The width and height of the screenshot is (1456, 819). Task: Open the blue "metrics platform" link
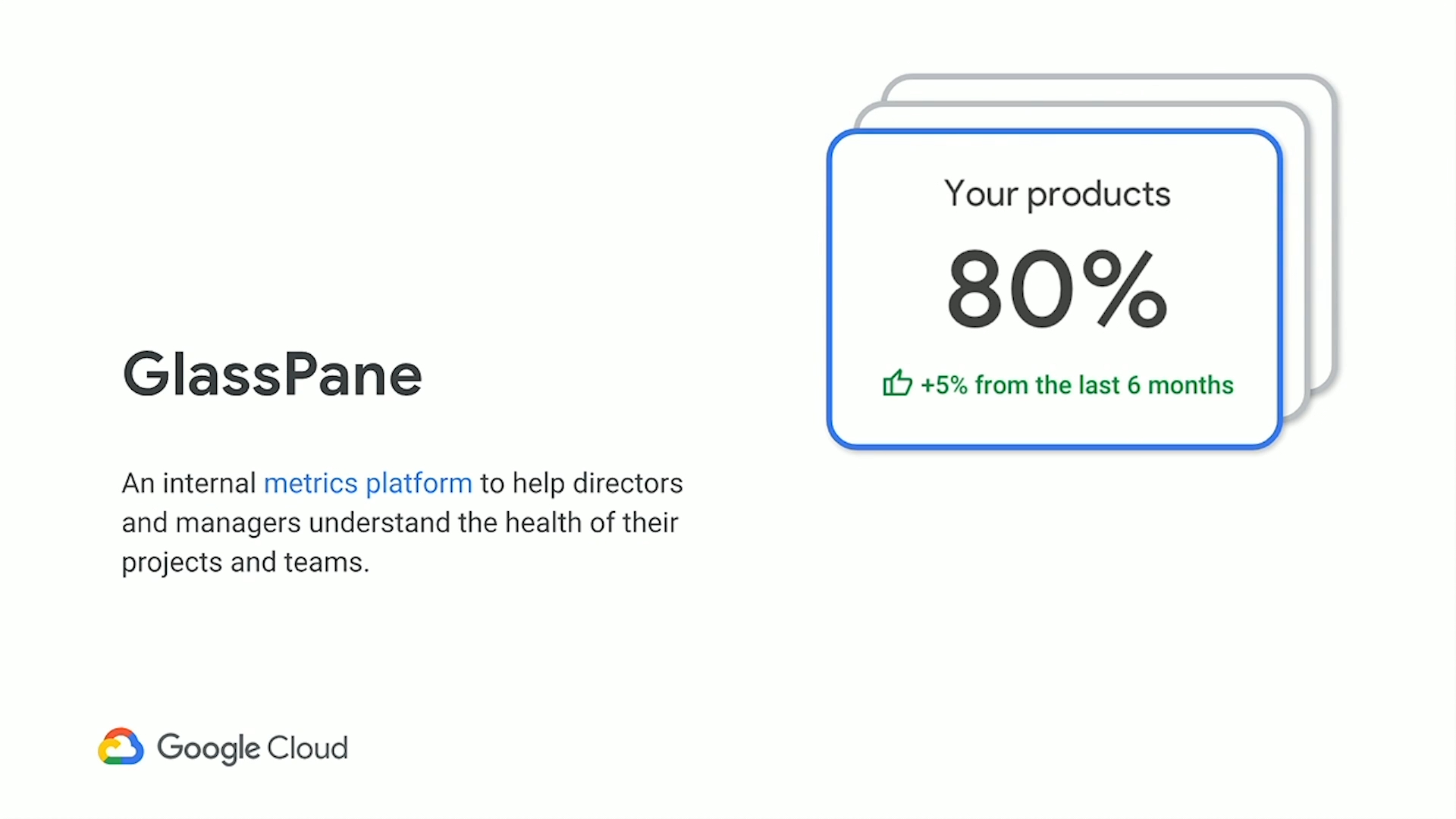pyautogui.click(x=368, y=484)
